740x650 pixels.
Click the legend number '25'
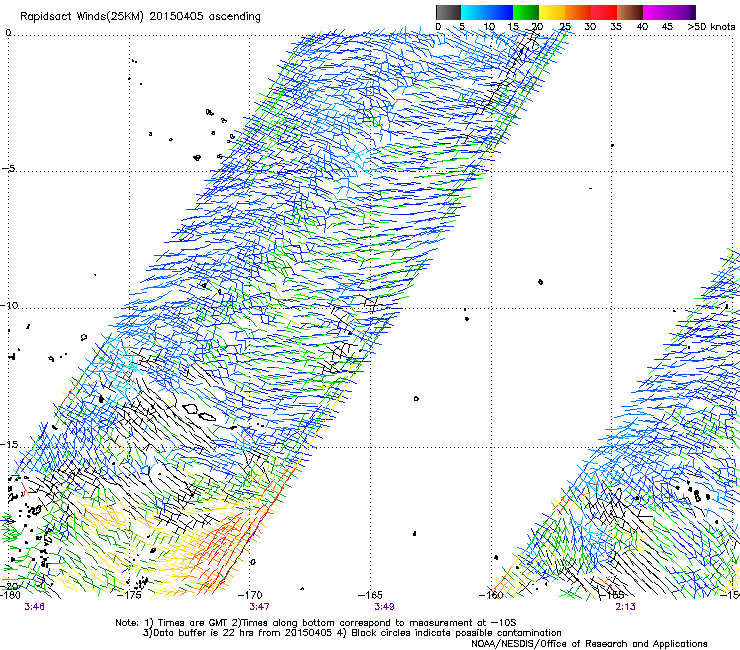565,26
